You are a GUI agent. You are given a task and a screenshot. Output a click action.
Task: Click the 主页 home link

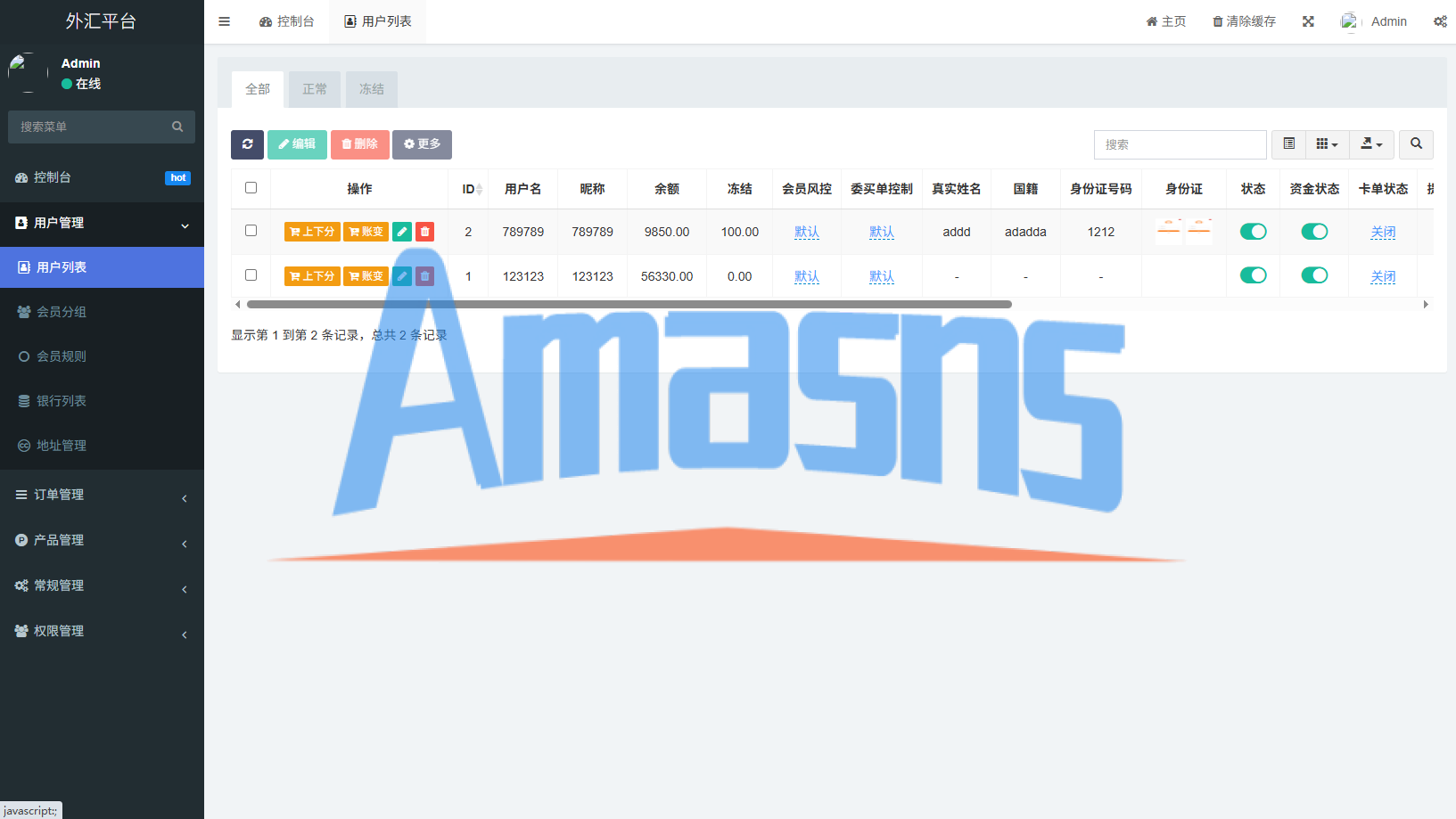pos(1166,21)
